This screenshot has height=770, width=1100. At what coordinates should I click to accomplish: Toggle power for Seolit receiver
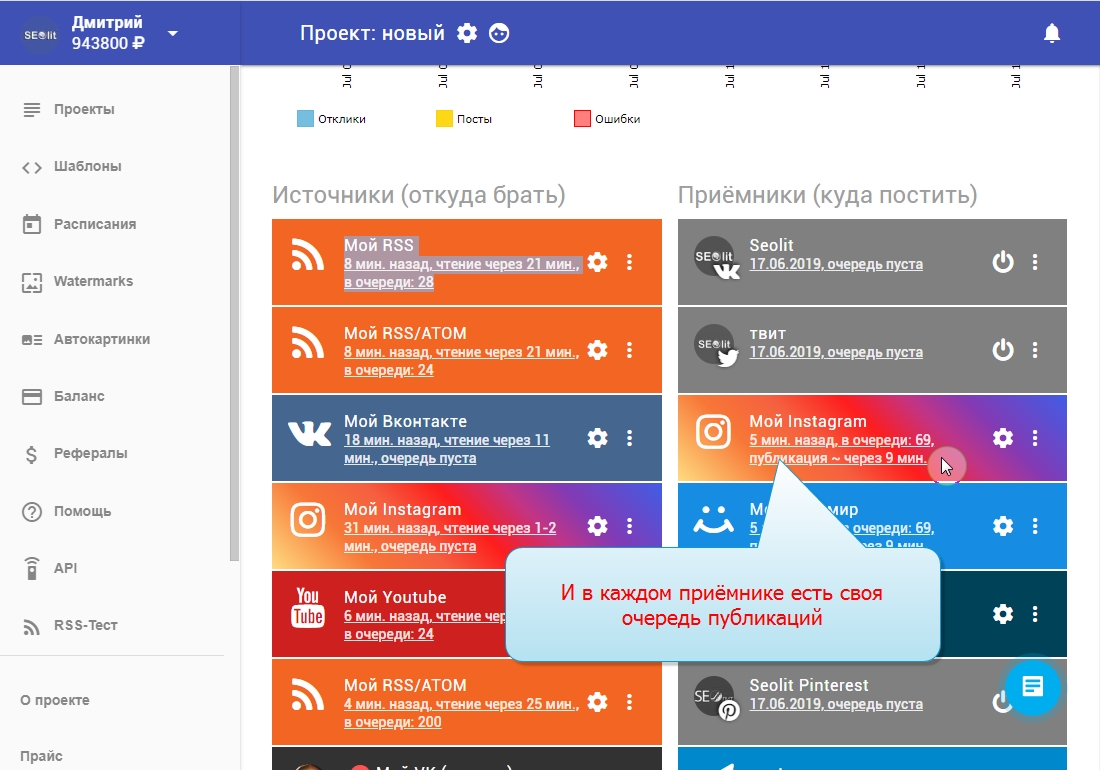pyautogui.click(x=1002, y=262)
